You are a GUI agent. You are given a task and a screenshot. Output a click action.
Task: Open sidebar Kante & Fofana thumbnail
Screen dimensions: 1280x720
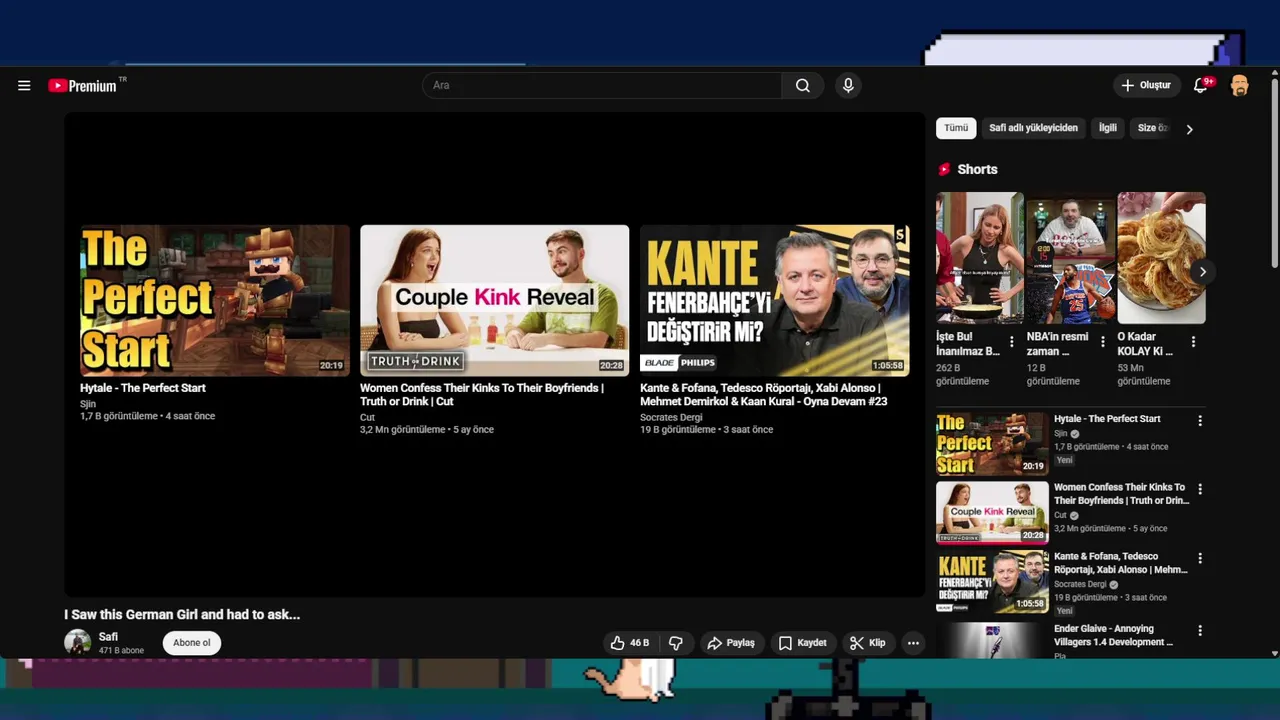tap(992, 581)
